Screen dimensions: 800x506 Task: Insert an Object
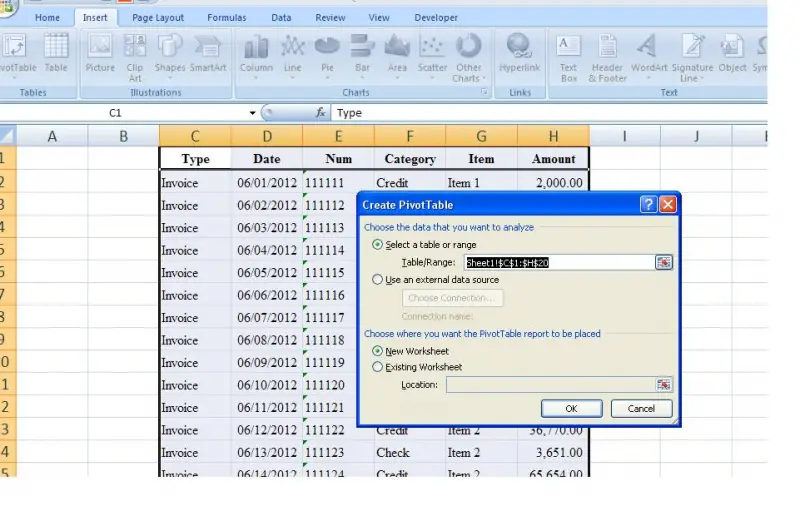[x=732, y=53]
